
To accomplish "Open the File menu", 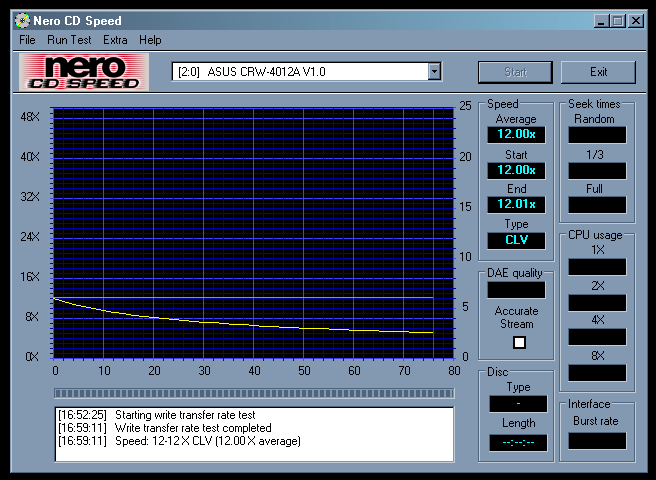I will 27,40.
